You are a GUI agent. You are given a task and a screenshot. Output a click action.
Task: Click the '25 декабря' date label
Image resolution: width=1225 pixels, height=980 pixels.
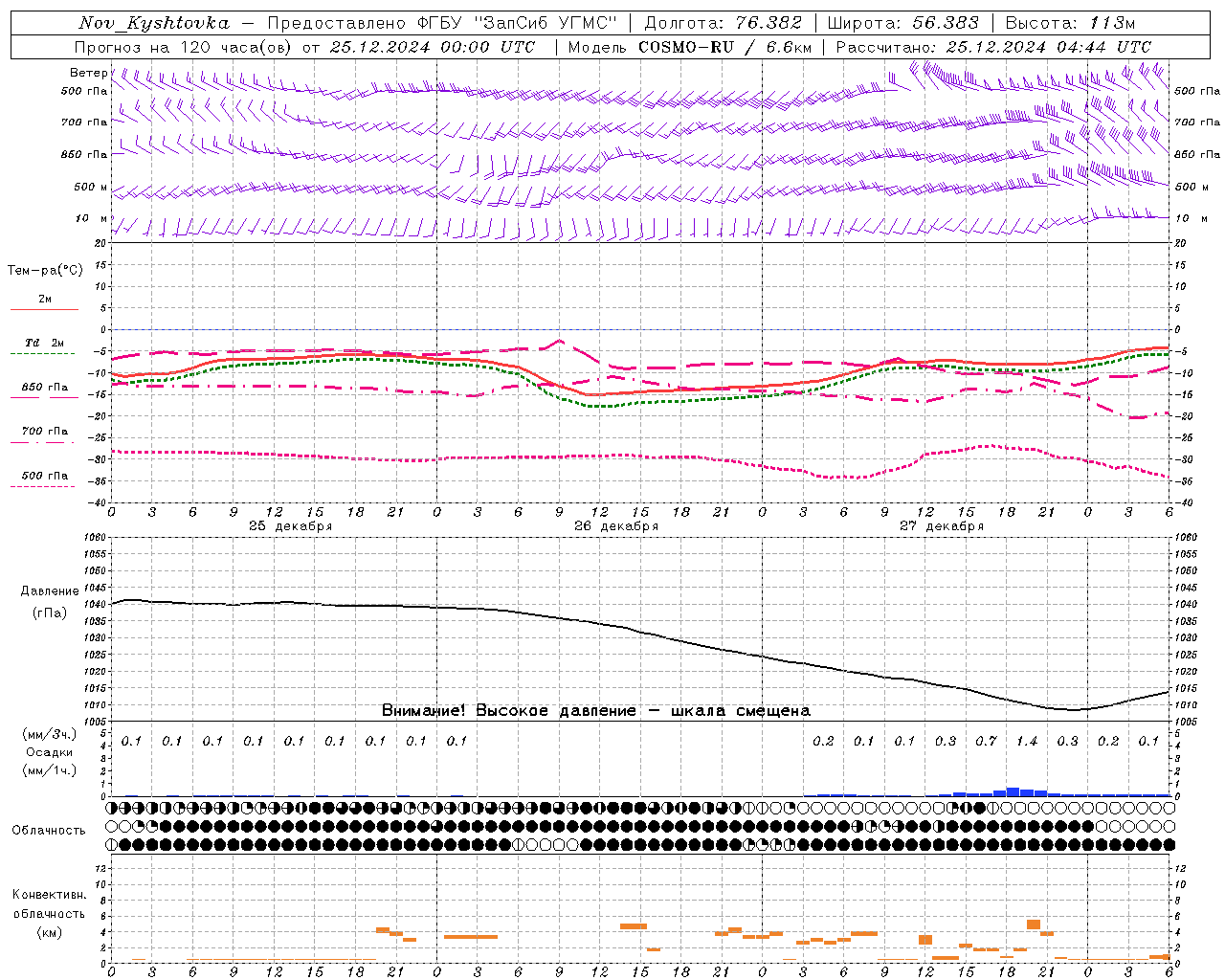(290, 526)
